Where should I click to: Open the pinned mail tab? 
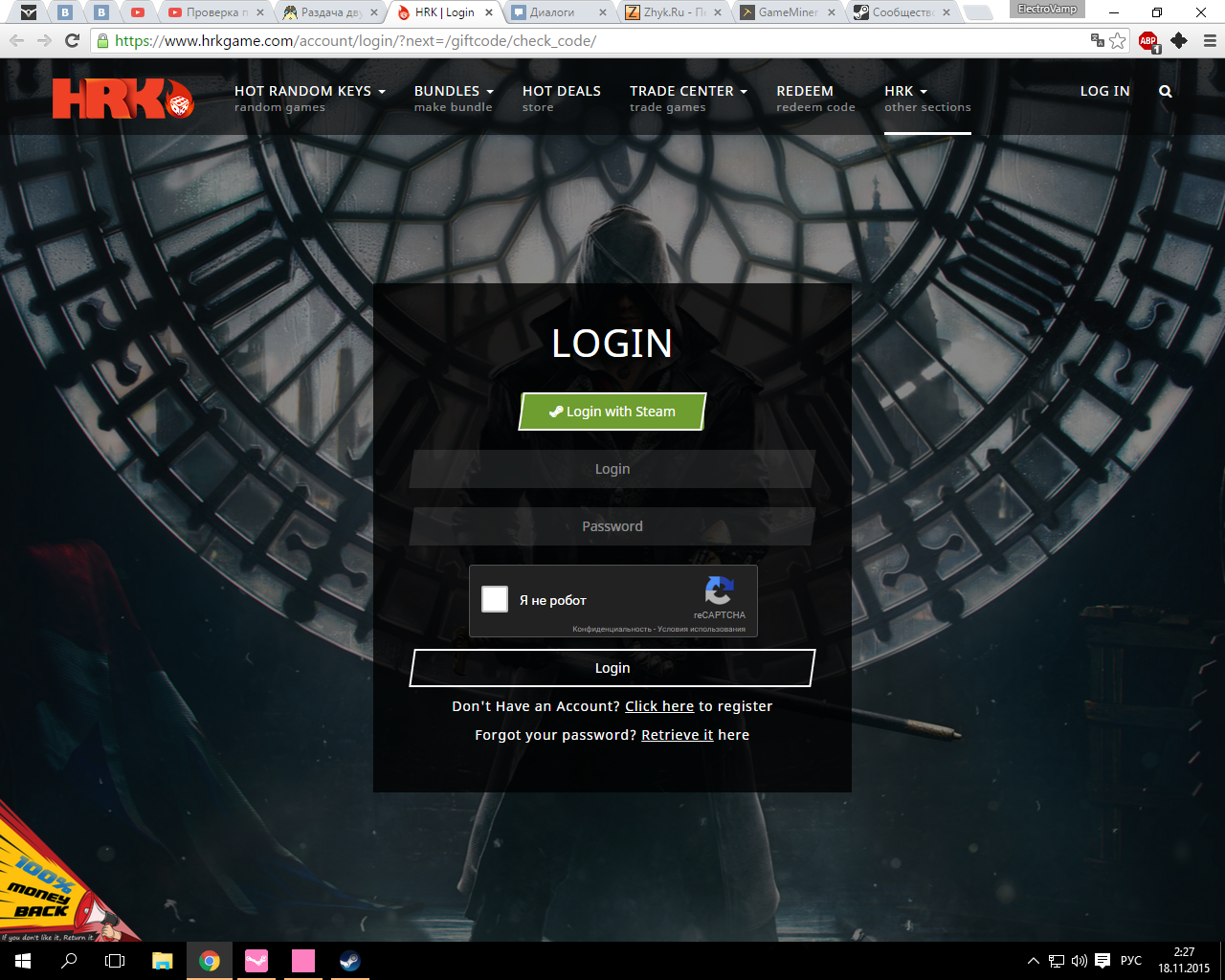click(30, 12)
